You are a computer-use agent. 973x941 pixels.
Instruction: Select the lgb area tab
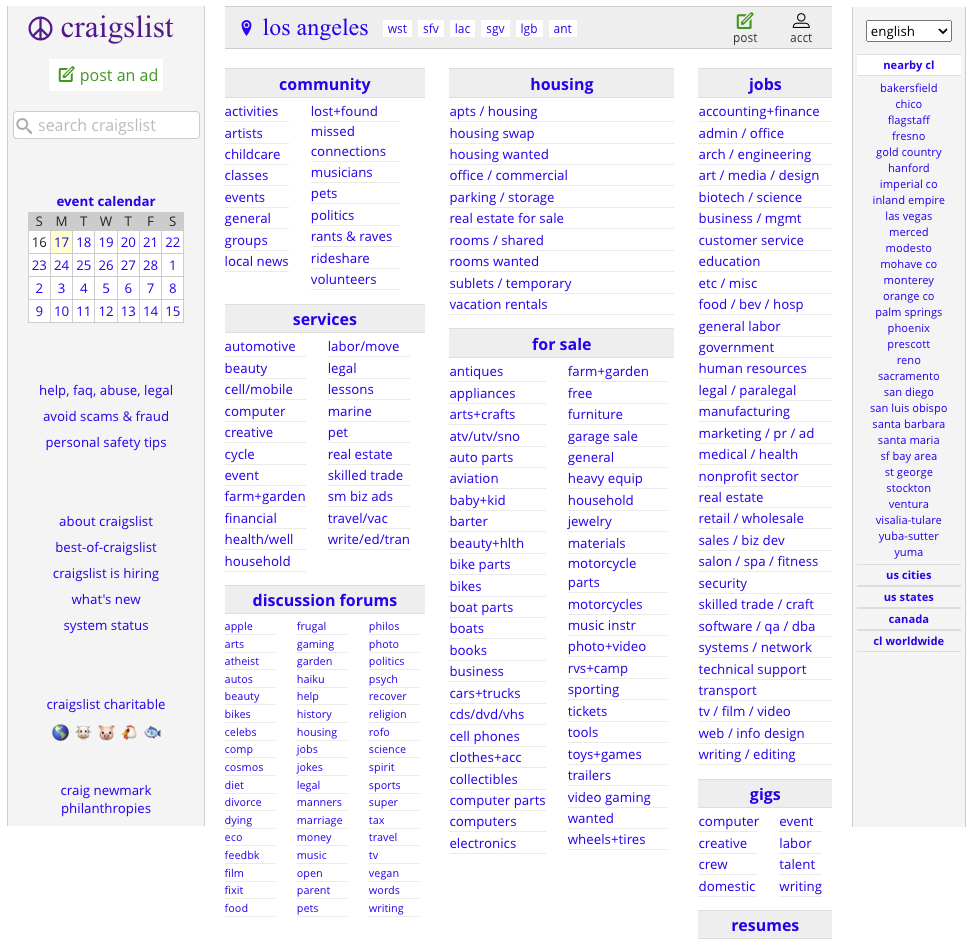(529, 29)
